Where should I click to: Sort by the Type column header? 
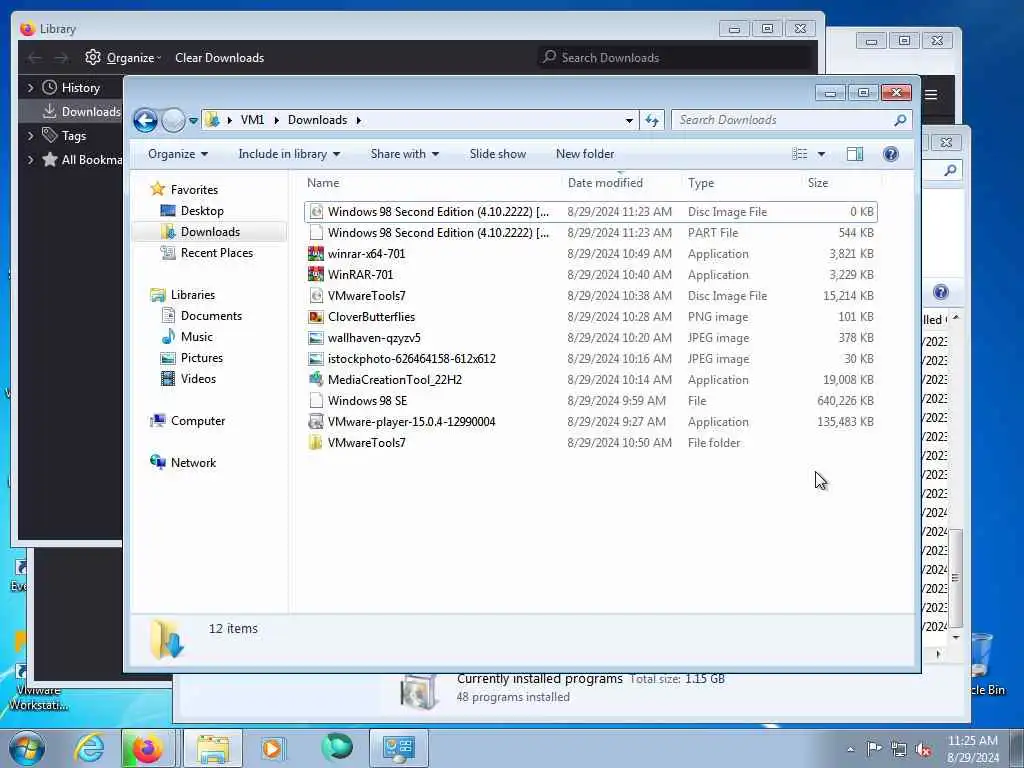(x=701, y=183)
